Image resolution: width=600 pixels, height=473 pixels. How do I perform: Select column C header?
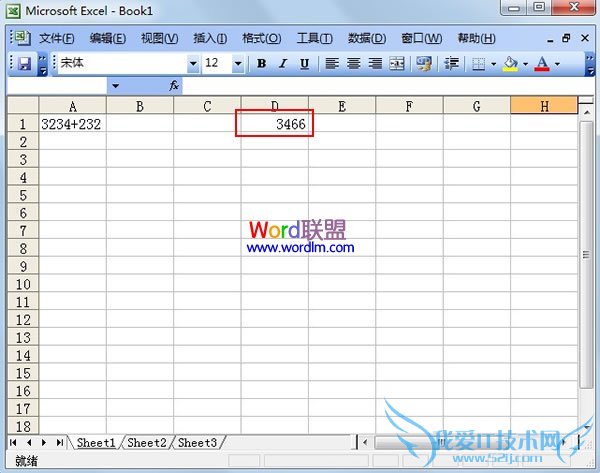(207, 106)
